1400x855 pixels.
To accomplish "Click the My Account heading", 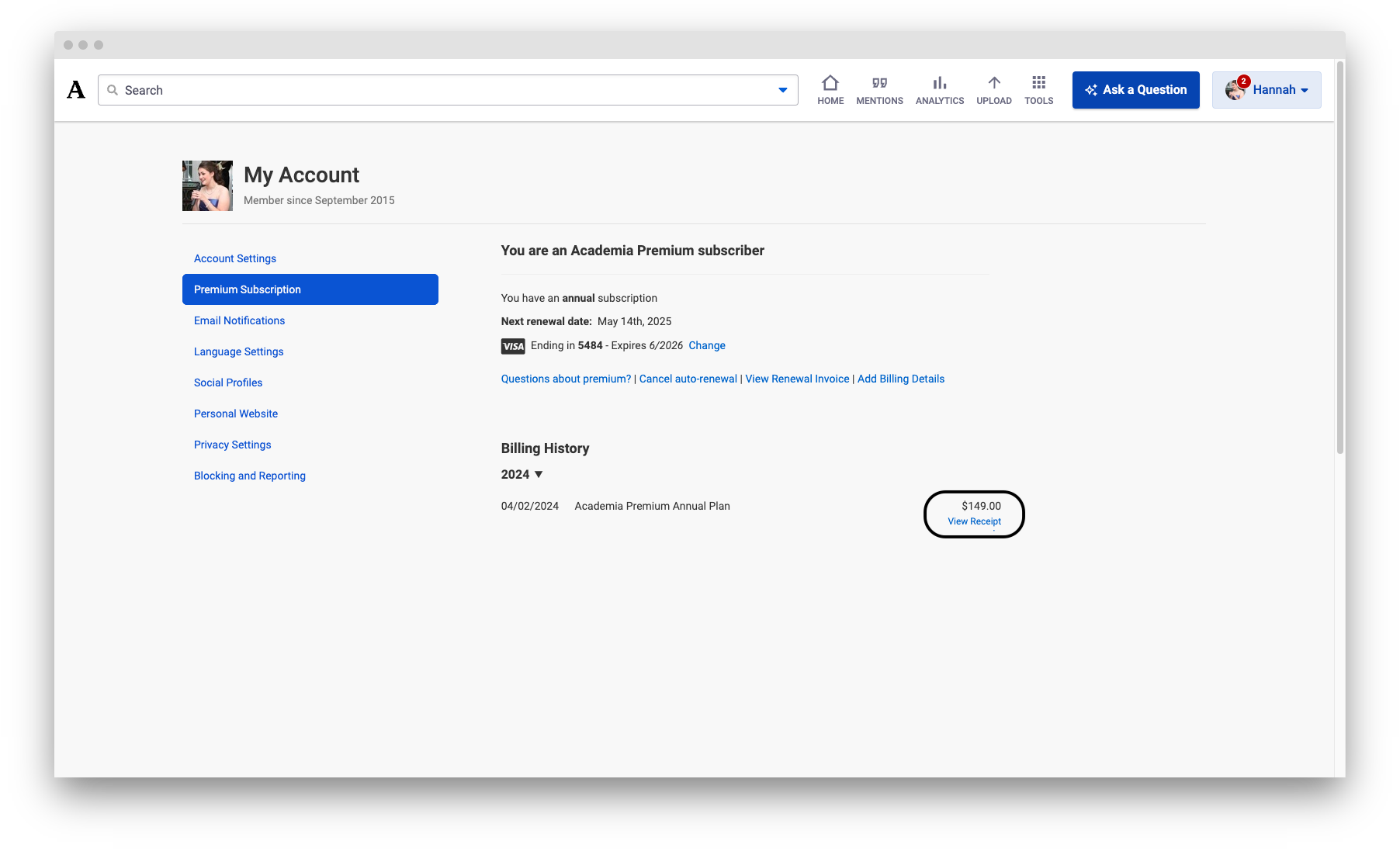I will (301, 175).
